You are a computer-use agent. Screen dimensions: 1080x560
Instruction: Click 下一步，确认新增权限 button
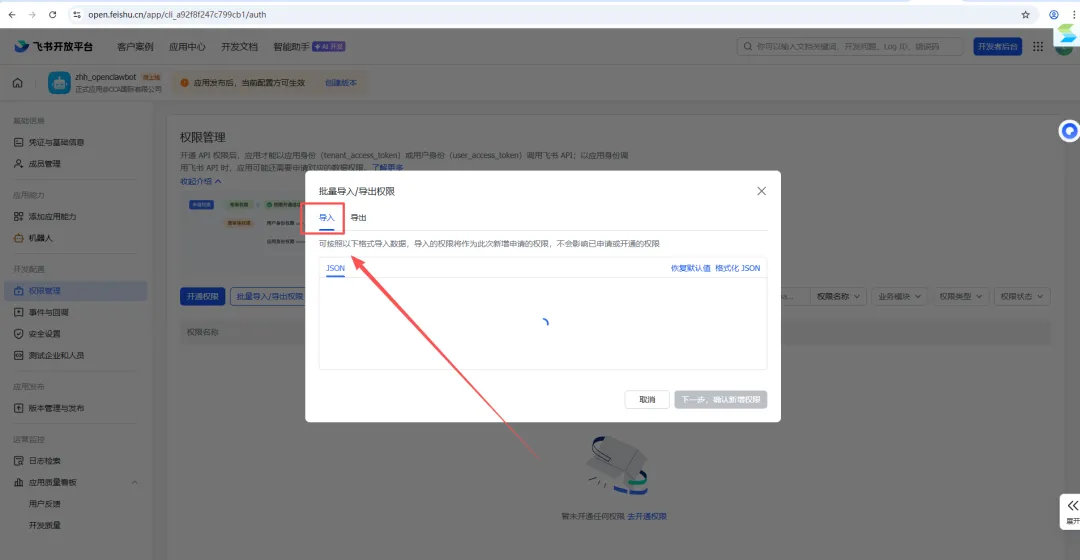(720, 400)
